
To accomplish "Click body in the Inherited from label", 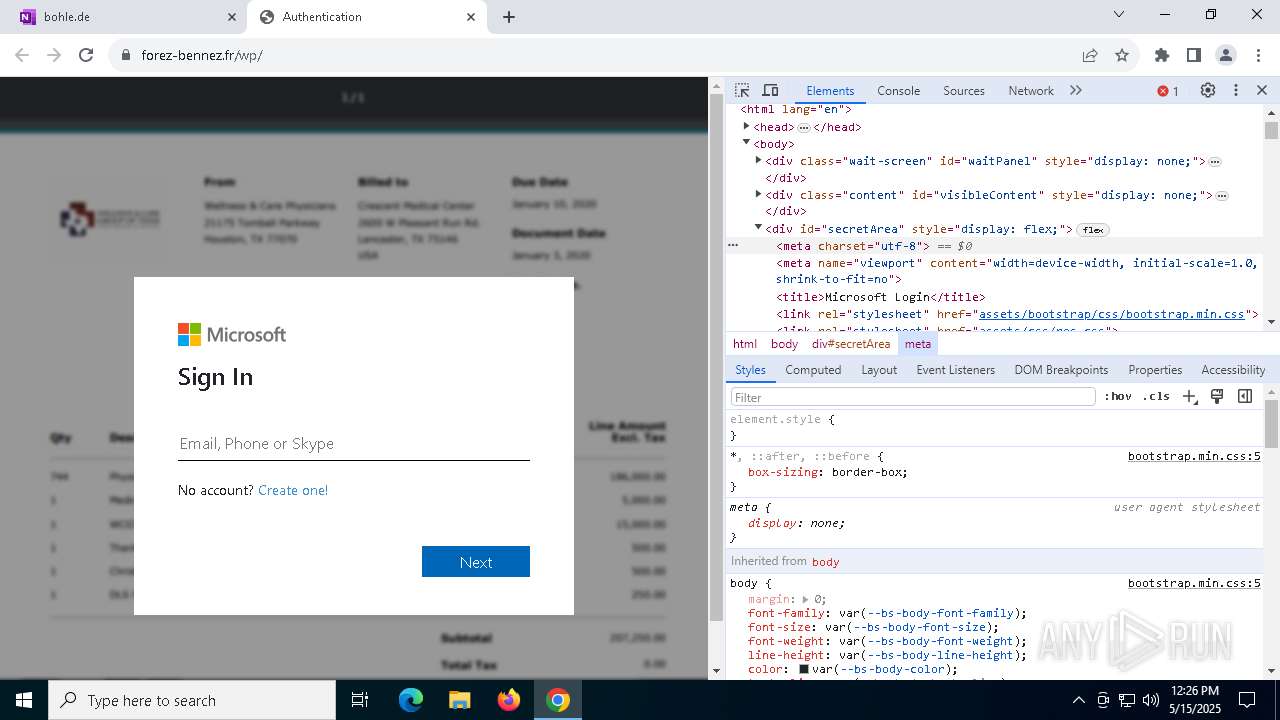I will point(825,562).
